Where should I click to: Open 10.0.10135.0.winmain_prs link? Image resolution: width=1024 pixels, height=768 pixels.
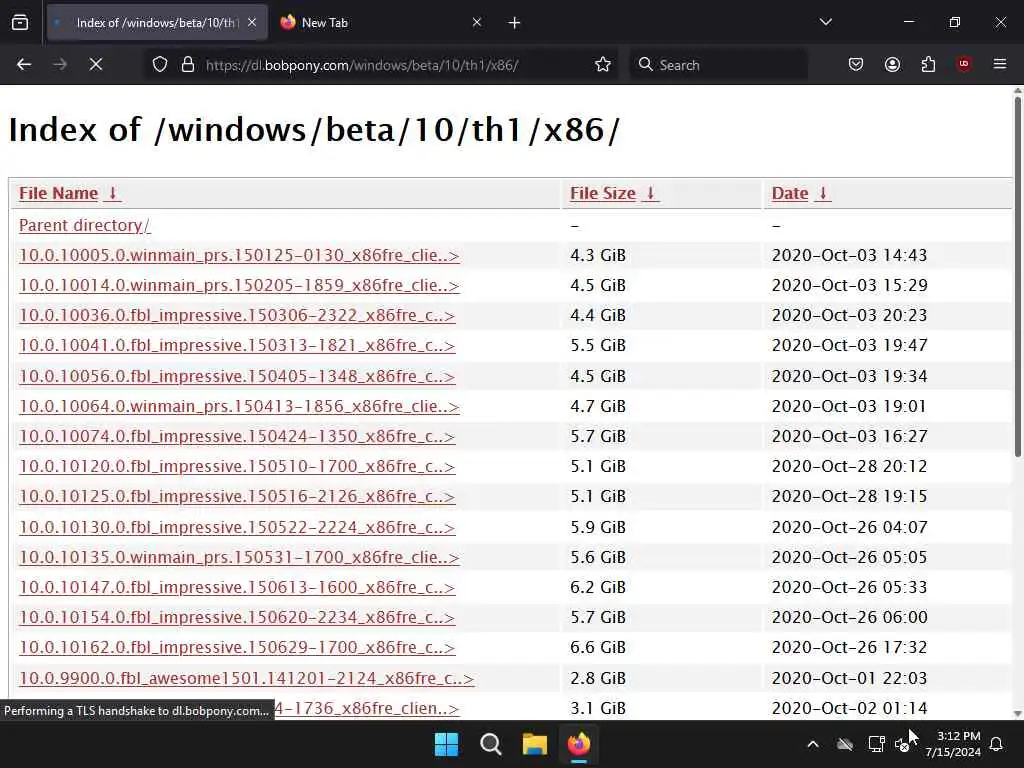point(239,557)
